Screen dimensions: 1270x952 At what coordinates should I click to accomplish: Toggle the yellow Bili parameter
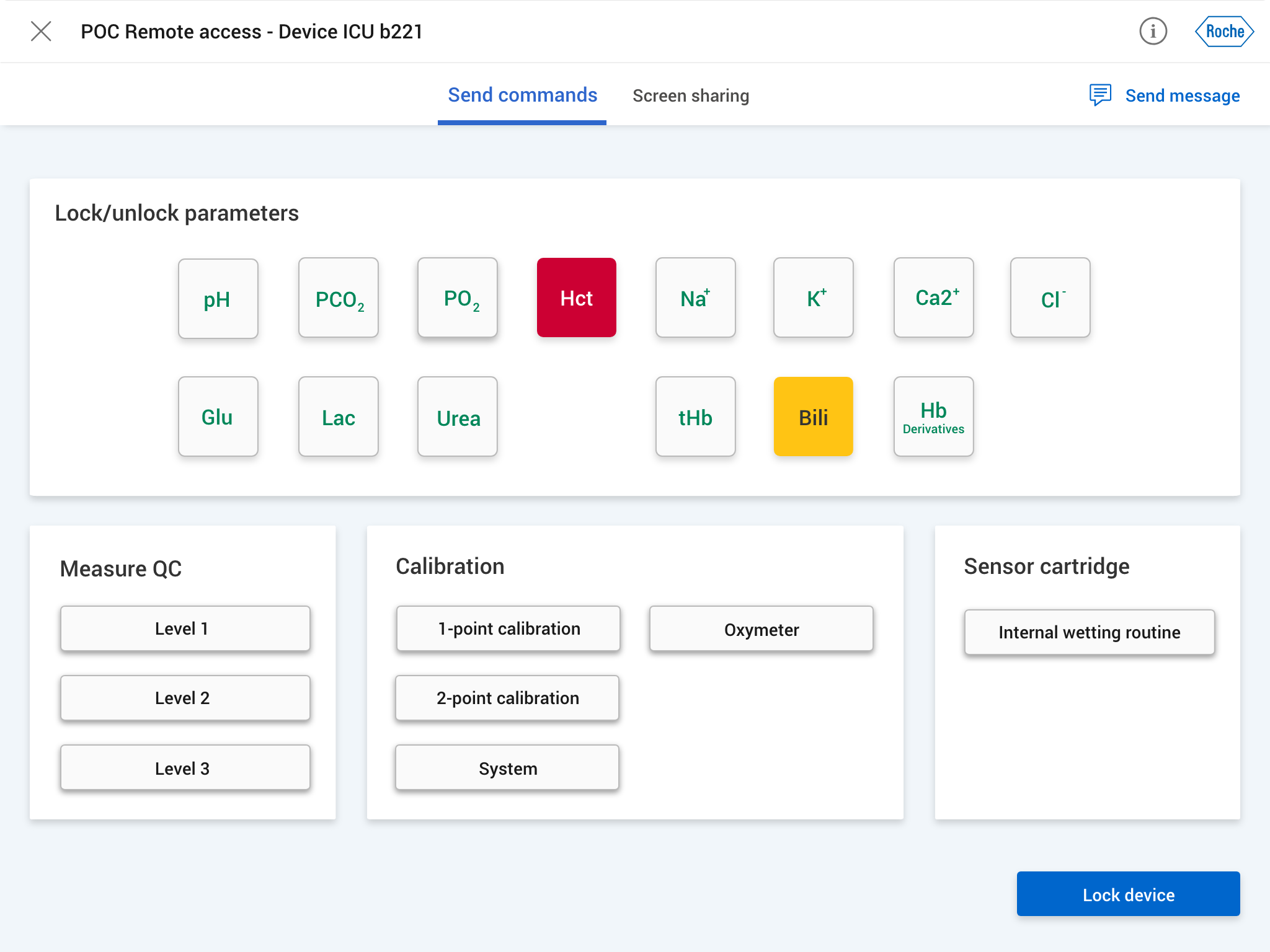[x=813, y=417]
